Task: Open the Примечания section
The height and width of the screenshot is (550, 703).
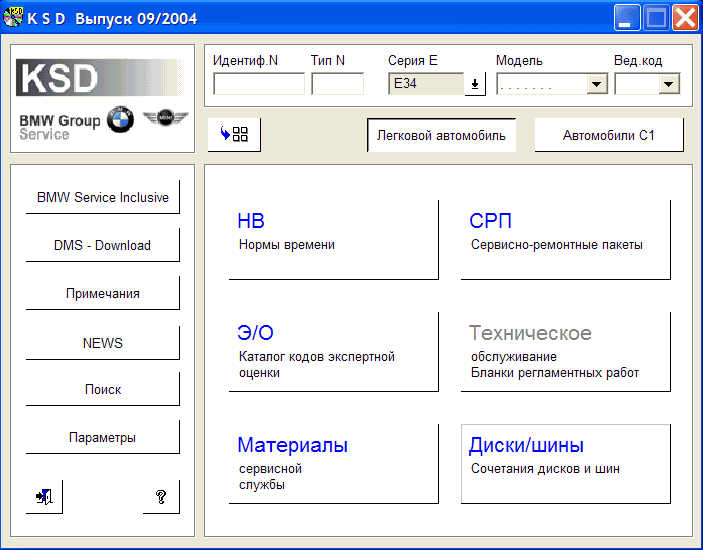Action: (103, 293)
